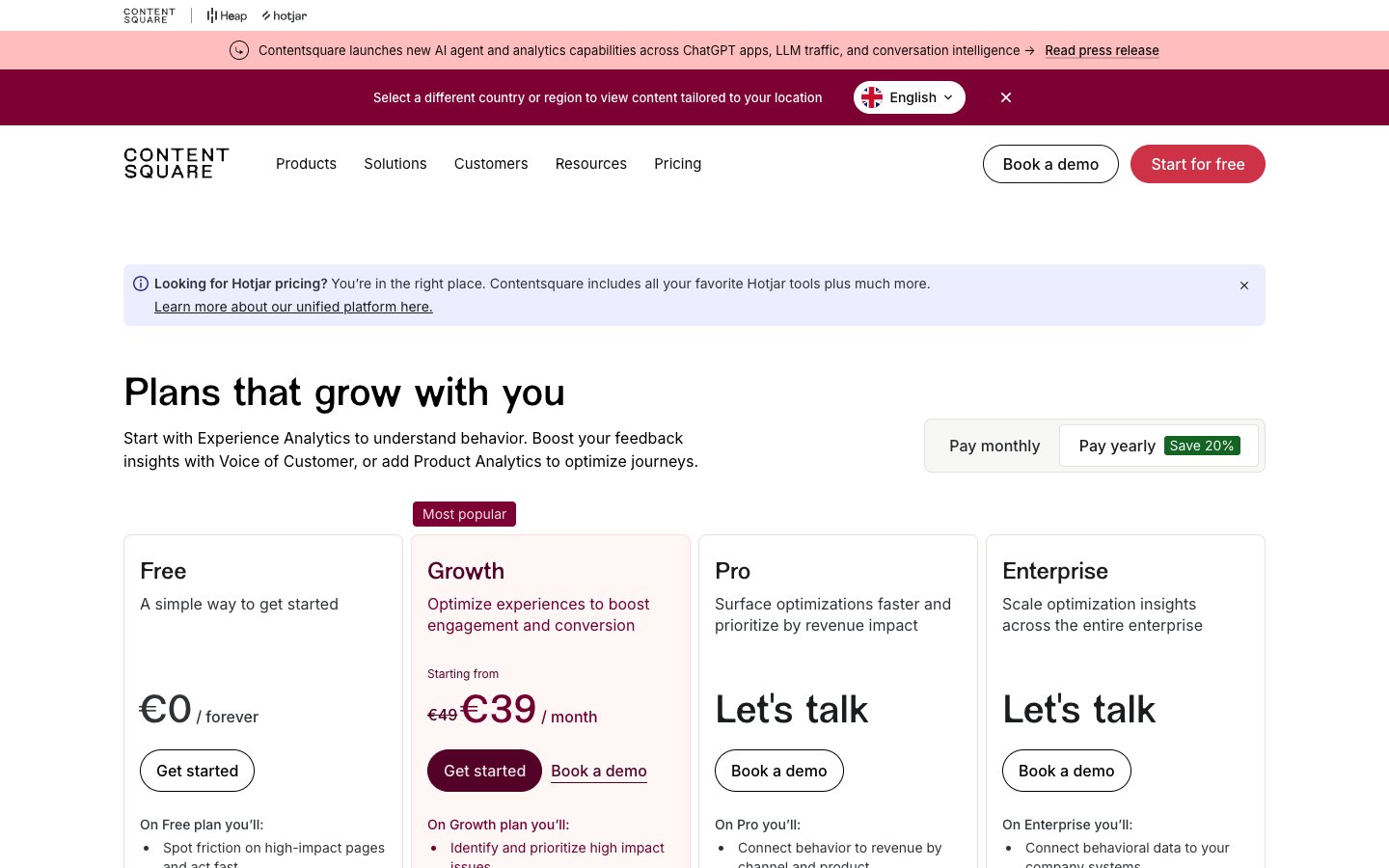Screen dimensions: 1389x868
Task: Open the Solutions dropdown
Action: point(395,164)
